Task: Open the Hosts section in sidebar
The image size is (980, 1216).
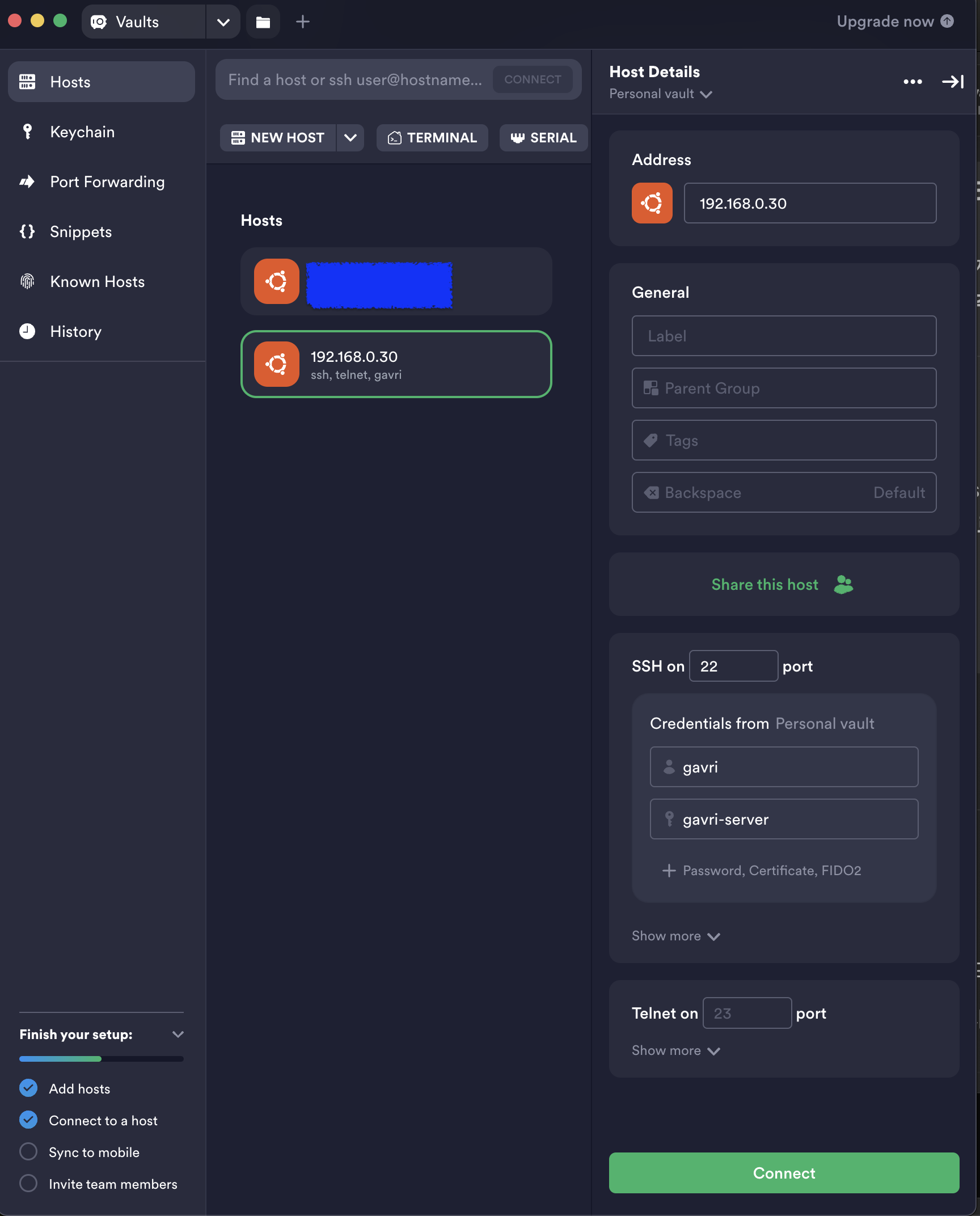Action: tap(102, 82)
